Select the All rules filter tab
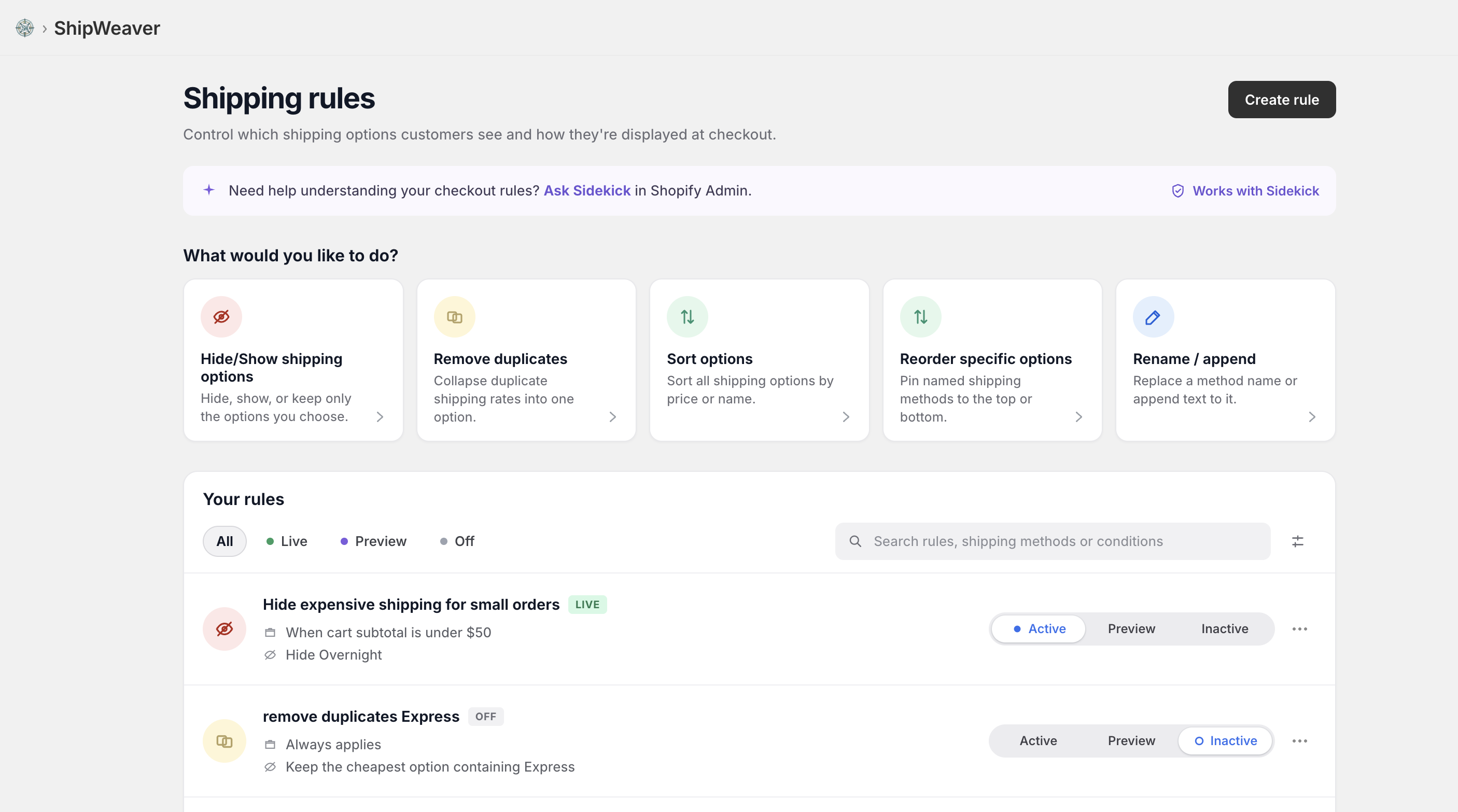The image size is (1458, 812). coord(225,541)
